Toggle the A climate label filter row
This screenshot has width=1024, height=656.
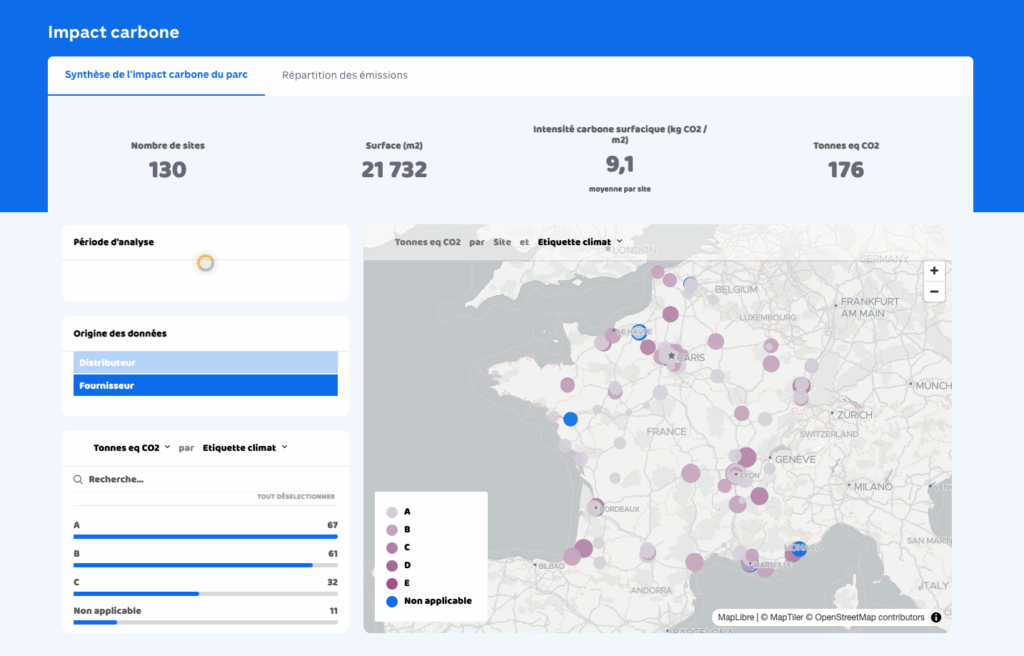[205, 526]
